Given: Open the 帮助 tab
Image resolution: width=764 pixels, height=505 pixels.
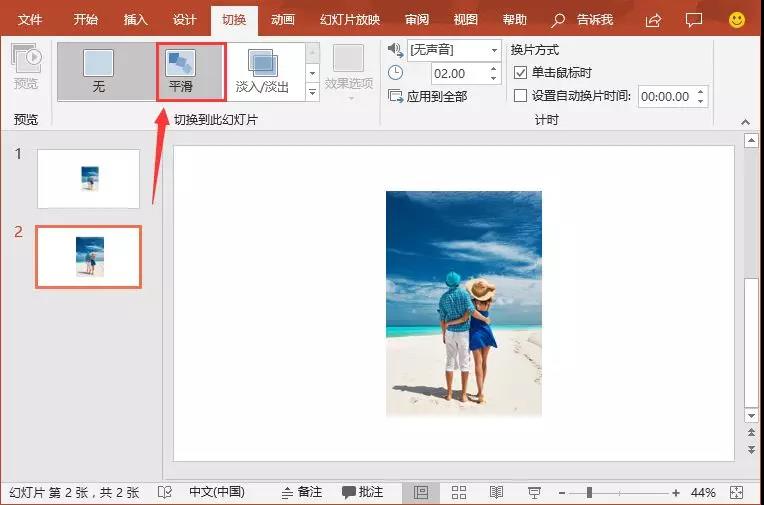Looking at the screenshot, I should 515,20.
